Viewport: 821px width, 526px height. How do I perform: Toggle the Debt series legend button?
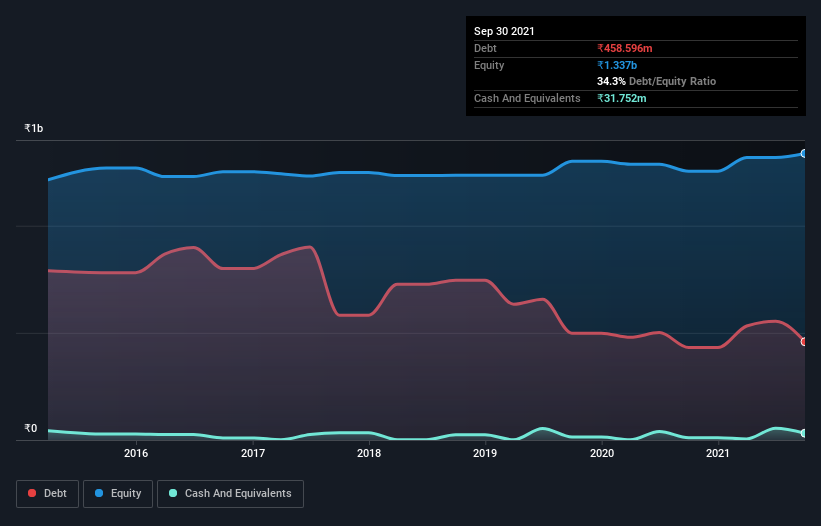point(48,494)
